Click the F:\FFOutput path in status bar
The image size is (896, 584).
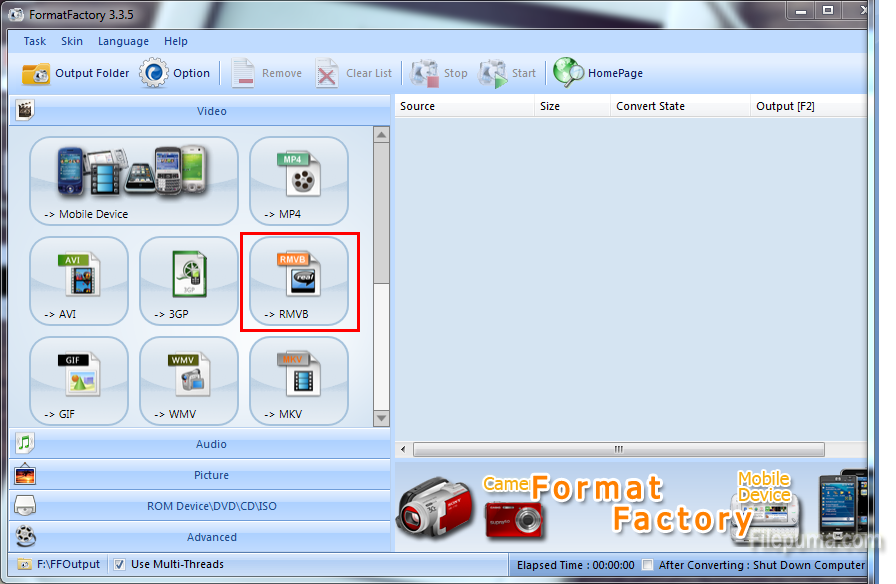tap(68, 564)
